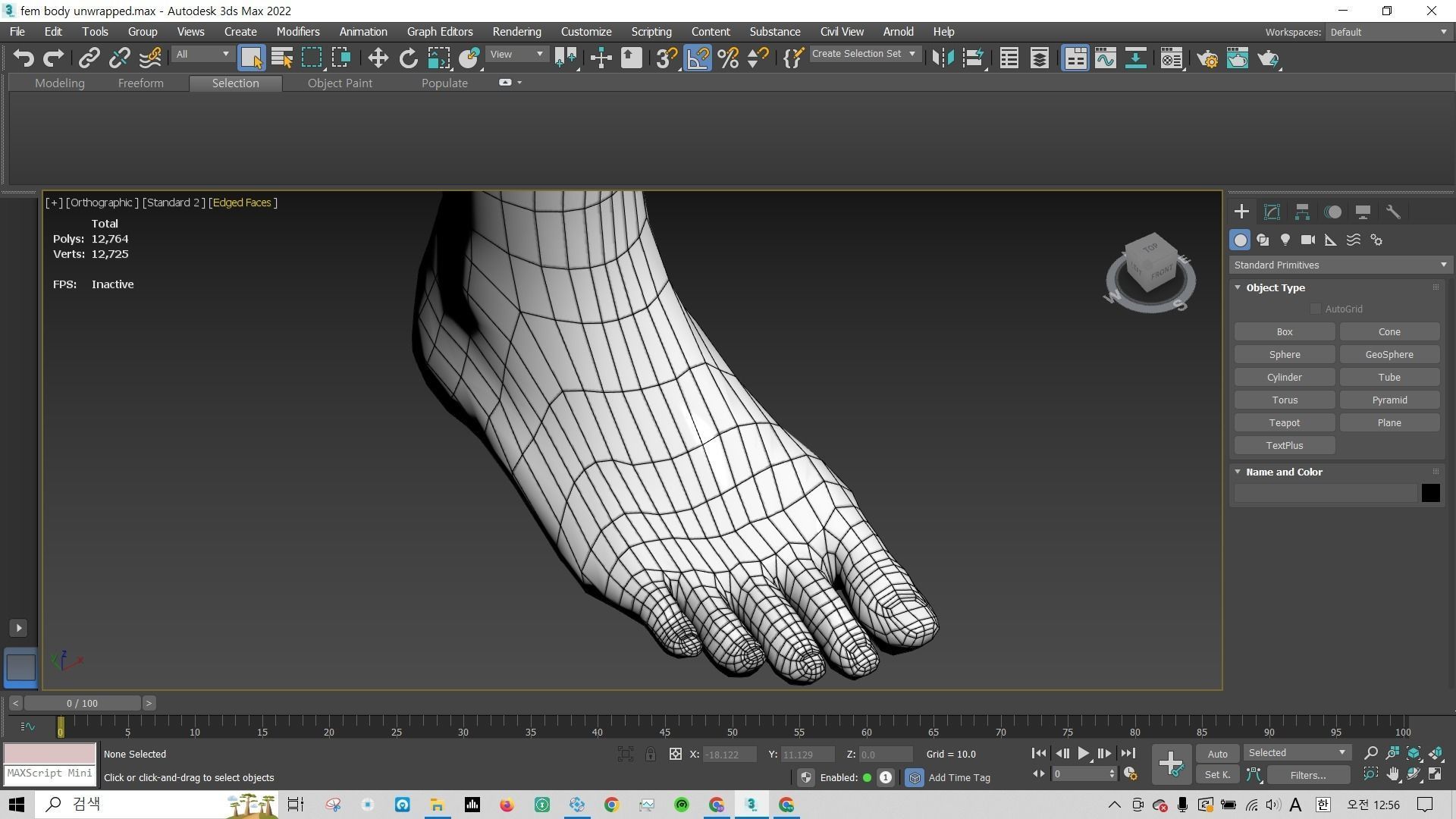Image resolution: width=1456 pixels, height=819 pixels.
Task: Open the Utilities wrench panel
Action: tap(1393, 212)
